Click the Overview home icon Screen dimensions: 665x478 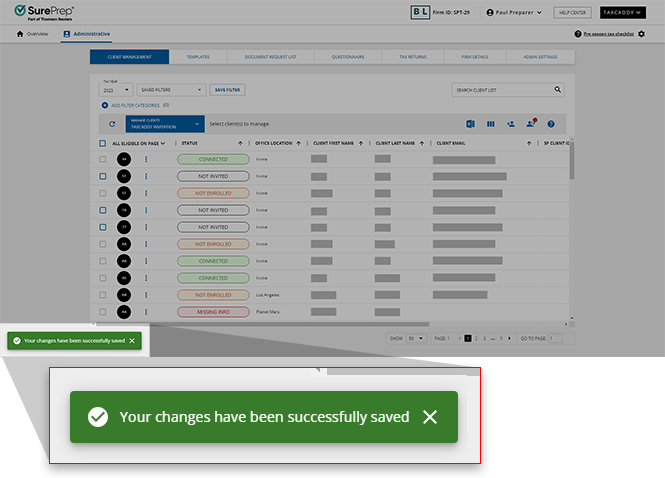[x=20, y=34]
